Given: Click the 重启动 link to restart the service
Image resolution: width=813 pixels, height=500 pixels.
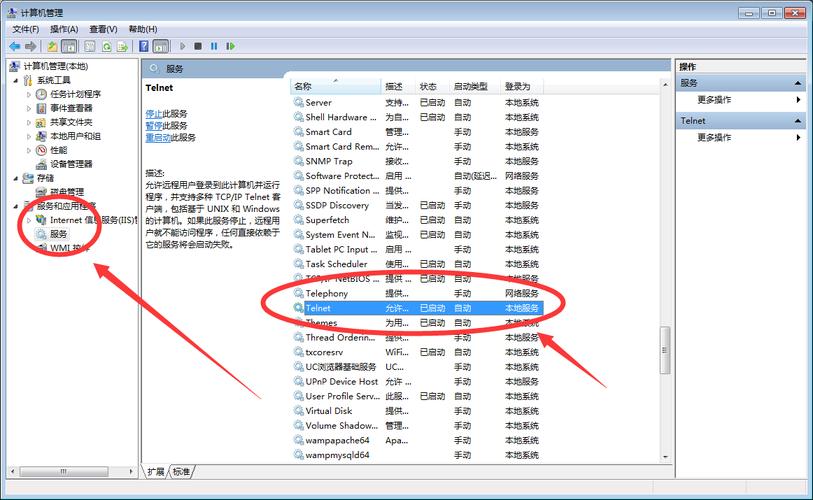Looking at the screenshot, I should point(158,137).
